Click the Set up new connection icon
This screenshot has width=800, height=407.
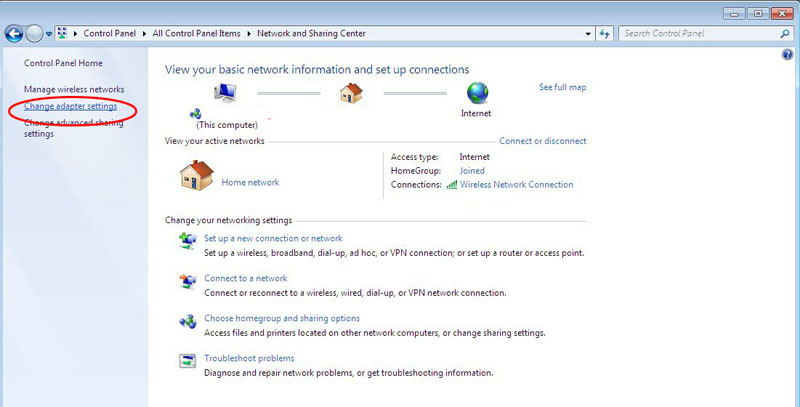(187, 241)
